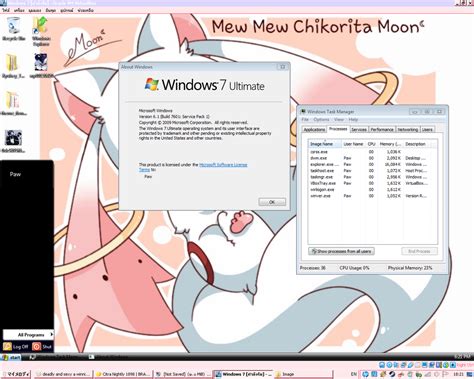Screen dimensions: 474x379
Task: Sort processes by Description column
Action: tap(417, 144)
